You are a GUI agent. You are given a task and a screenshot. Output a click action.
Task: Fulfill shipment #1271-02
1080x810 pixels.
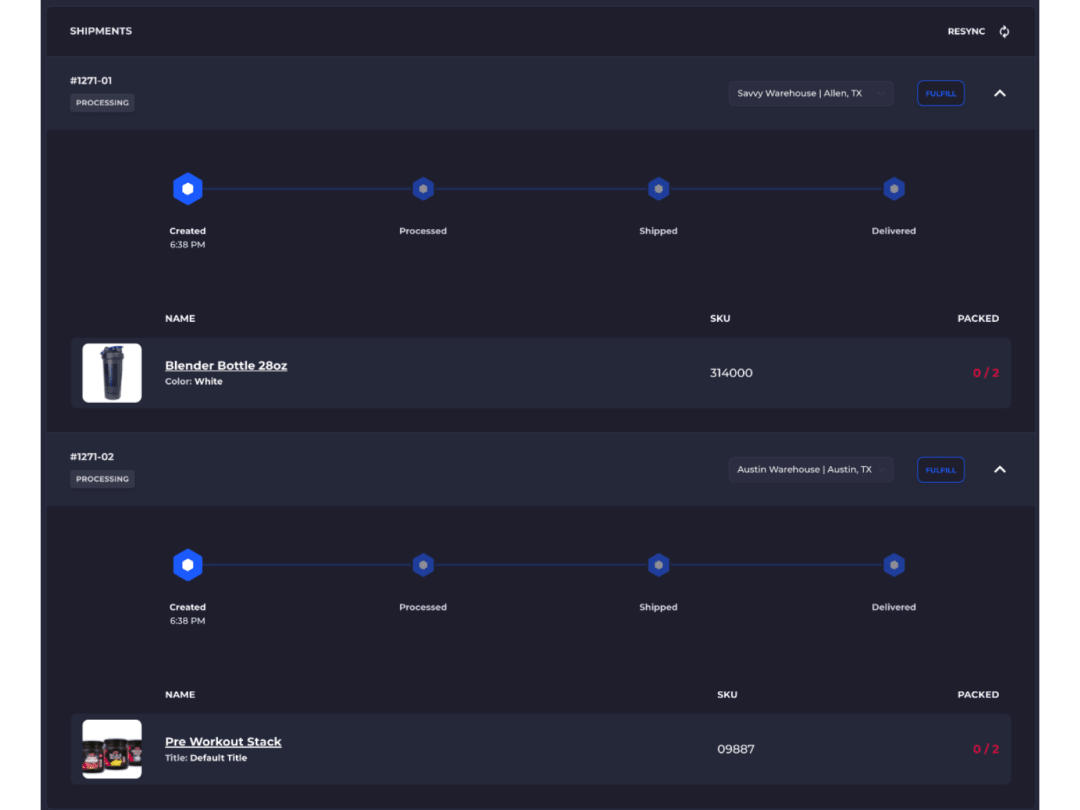click(941, 470)
